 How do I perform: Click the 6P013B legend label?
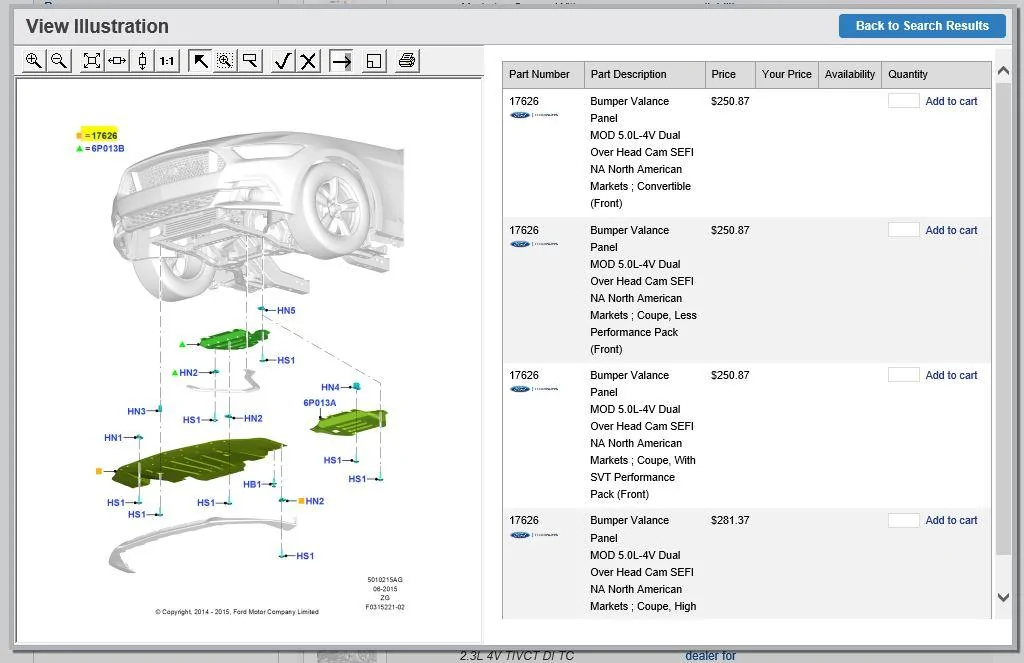tap(107, 148)
